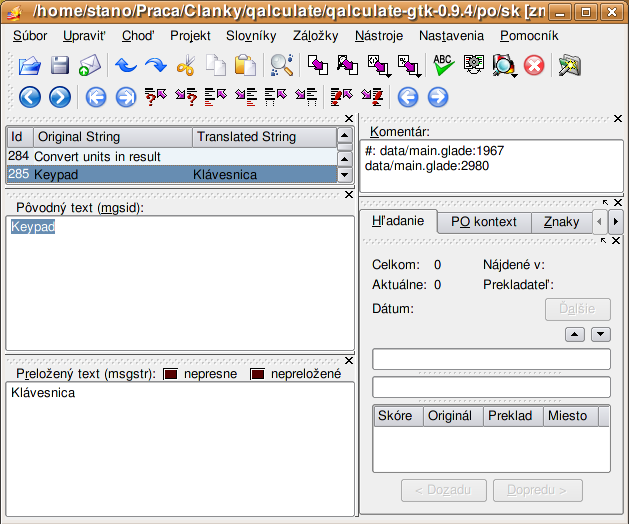This screenshot has width=629, height=524.
Task: Toggle the 'nepreložené' untranslated status indicator
Action: (x=258, y=374)
